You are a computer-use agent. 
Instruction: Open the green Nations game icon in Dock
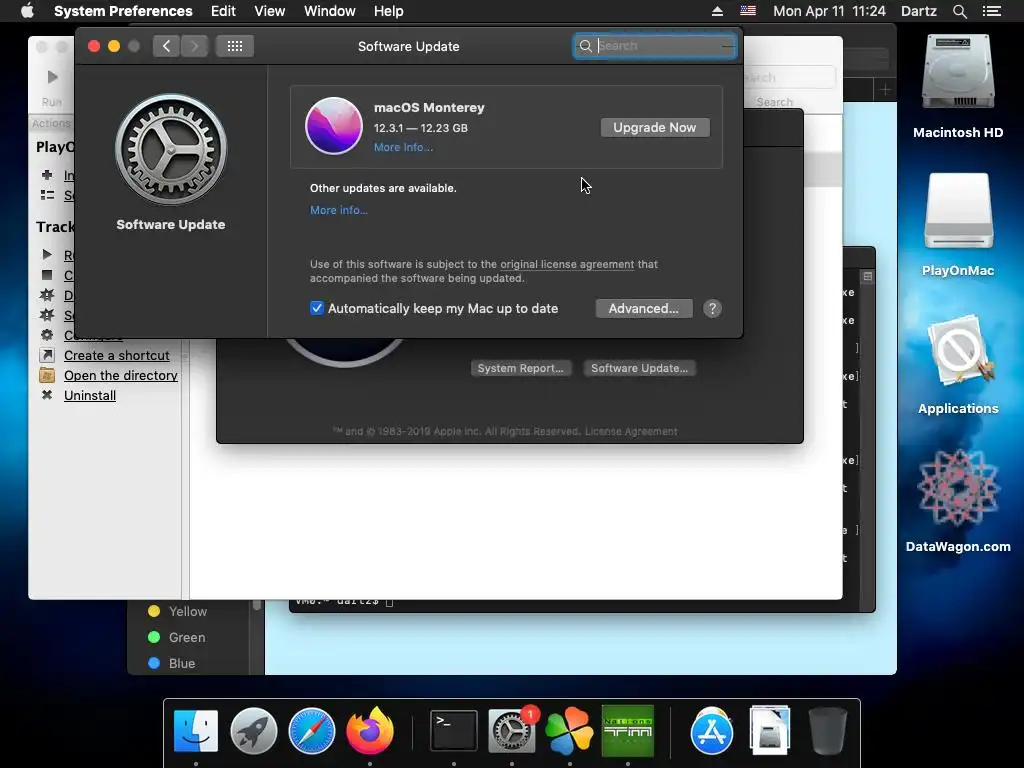pos(628,731)
